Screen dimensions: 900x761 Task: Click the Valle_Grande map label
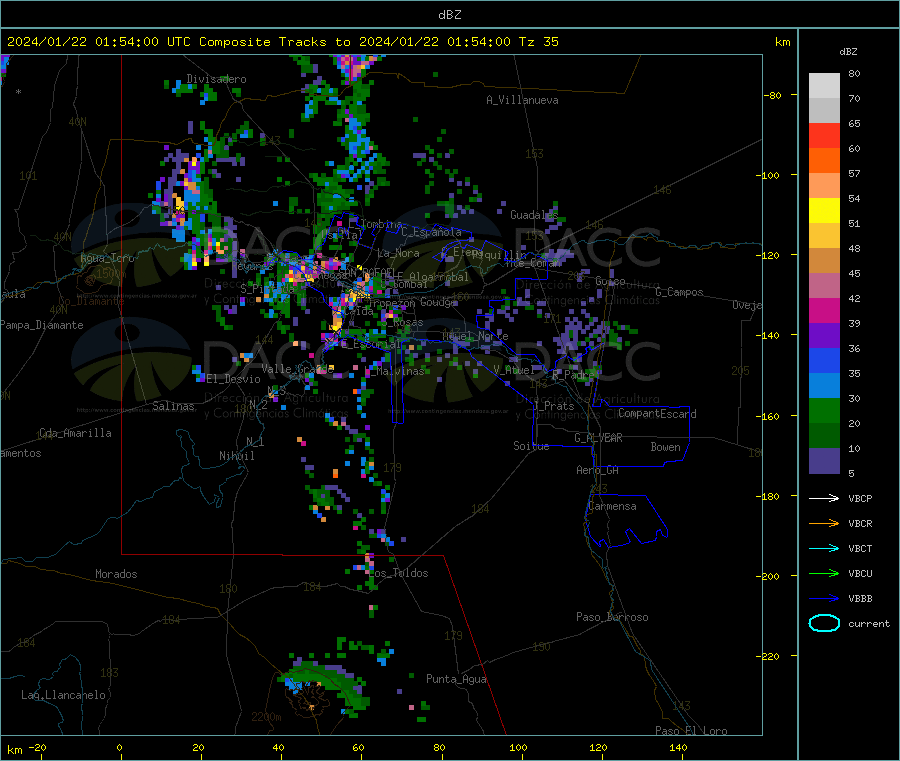click(x=297, y=368)
